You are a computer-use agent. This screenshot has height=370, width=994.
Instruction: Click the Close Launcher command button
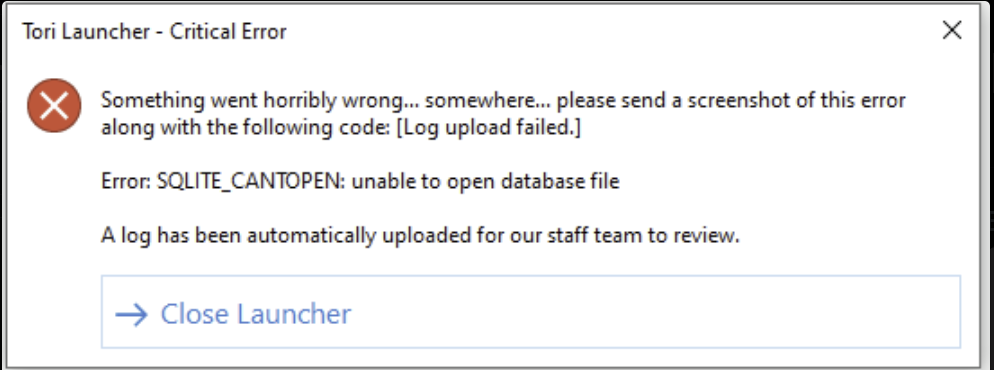click(531, 312)
